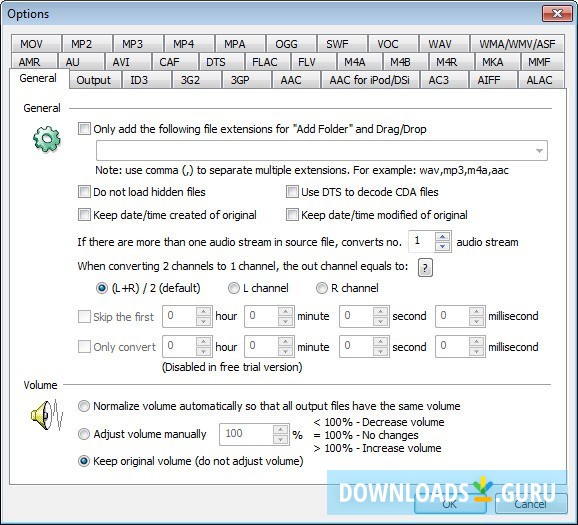Close the Options dialog
Viewport: 578px width, 525px height.
point(558,14)
